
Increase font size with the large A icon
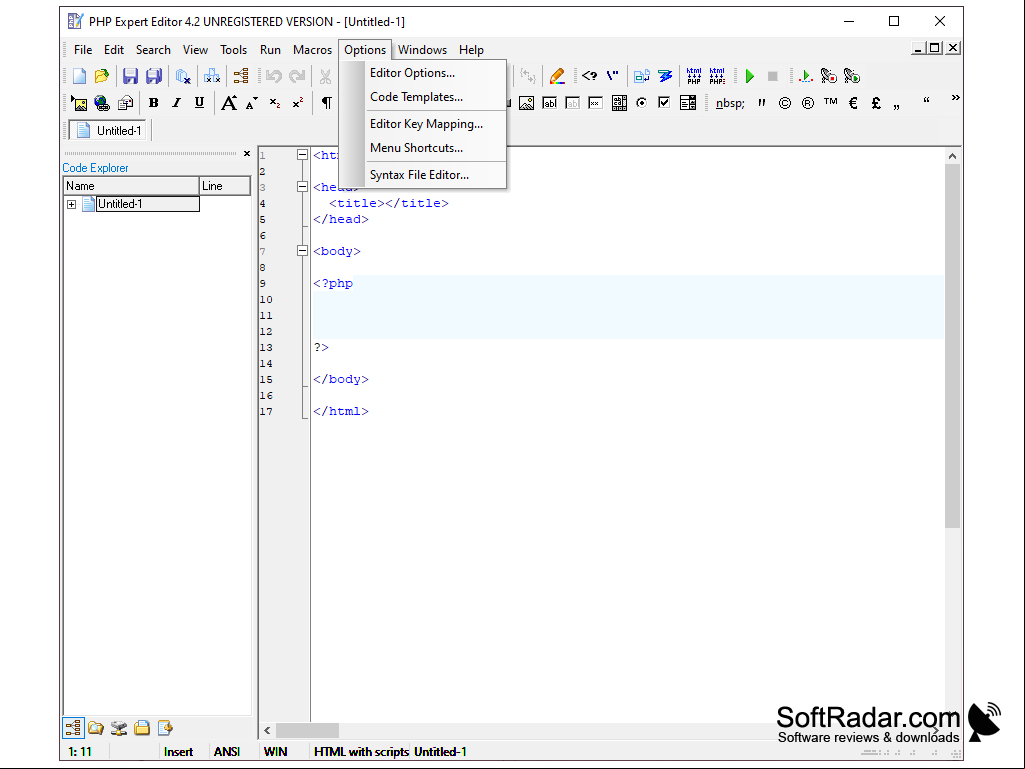click(229, 103)
